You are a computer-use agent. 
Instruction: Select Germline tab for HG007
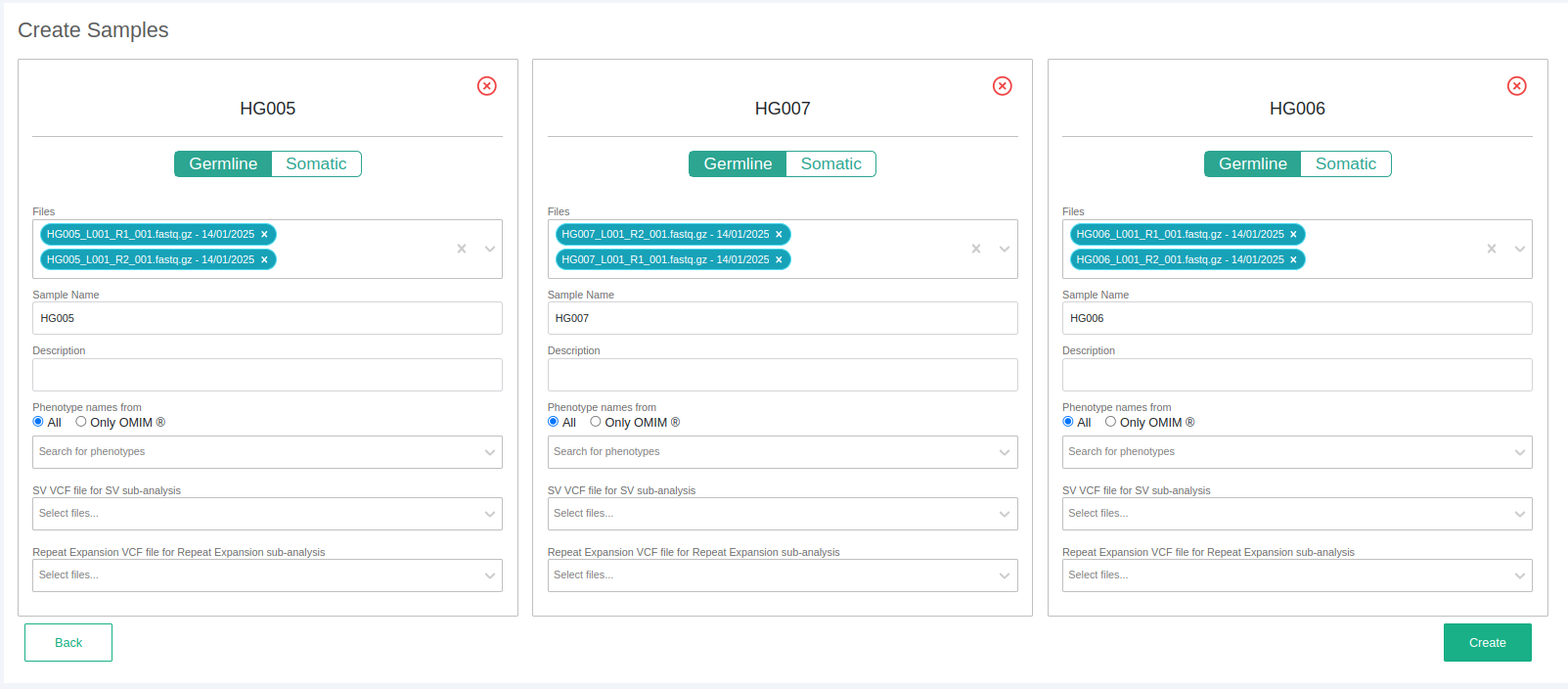click(738, 164)
